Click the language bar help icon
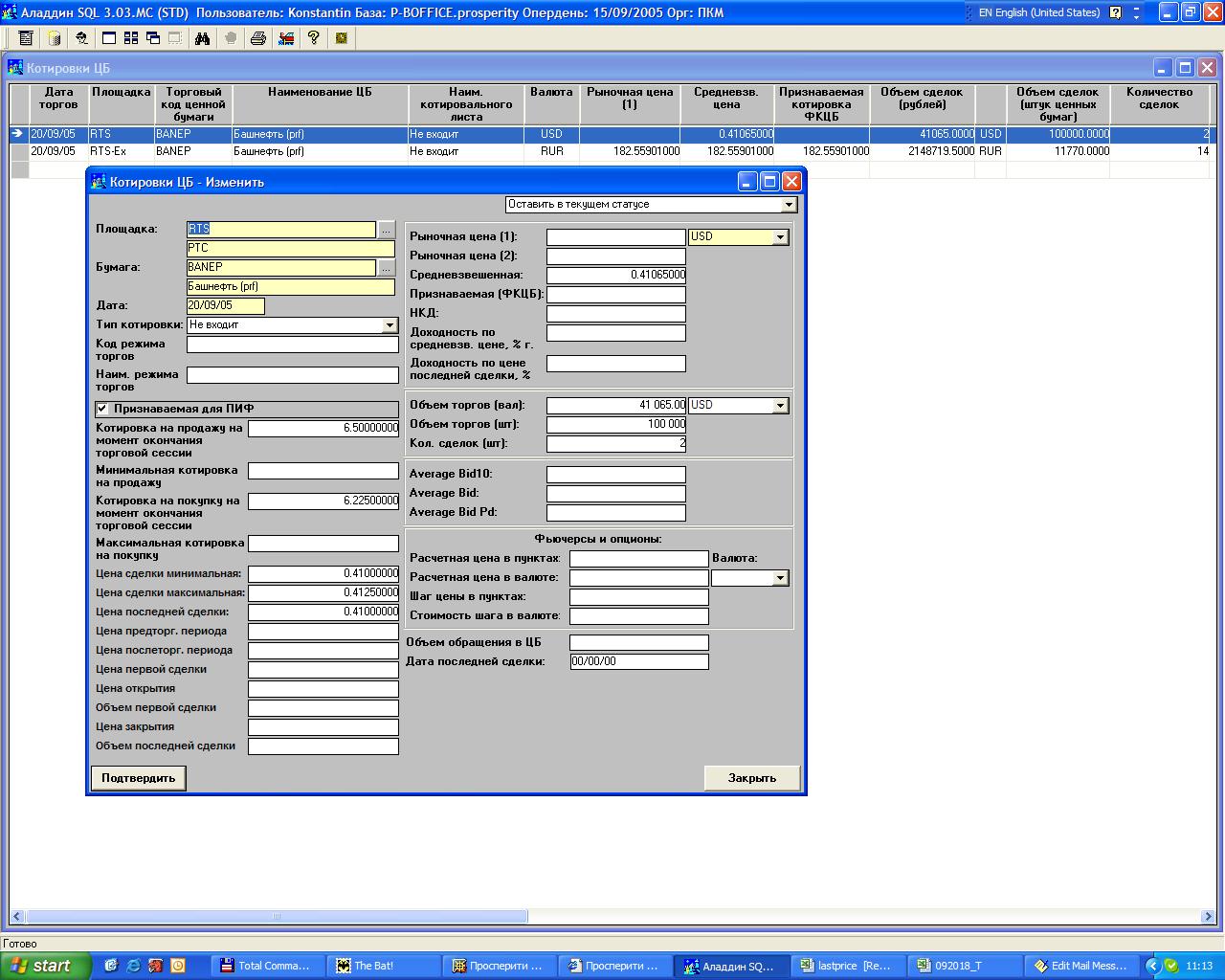This screenshot has height=980, width=1225. click(x=1116, y=12)
